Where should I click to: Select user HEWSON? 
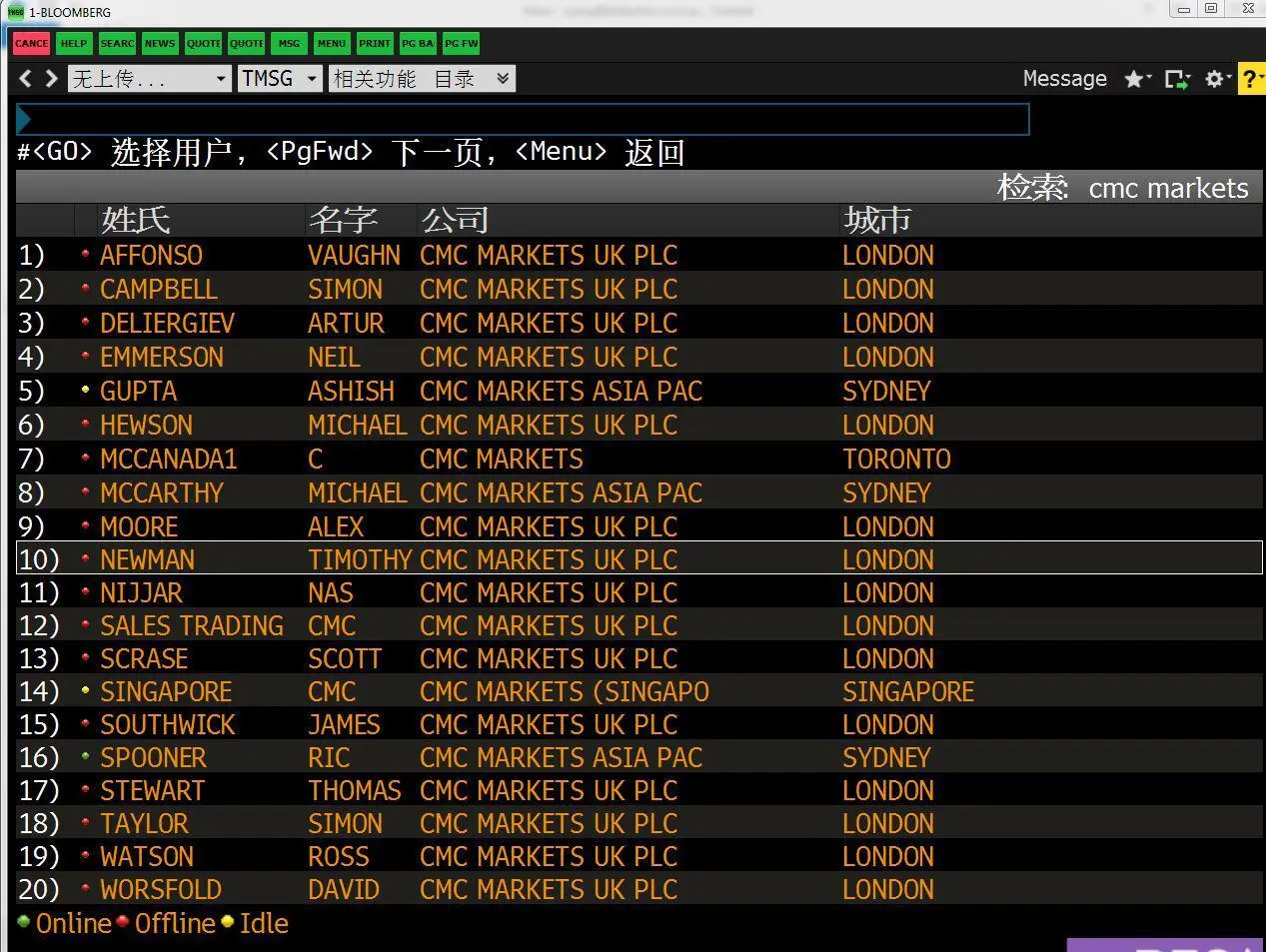[x=146, y=426]
